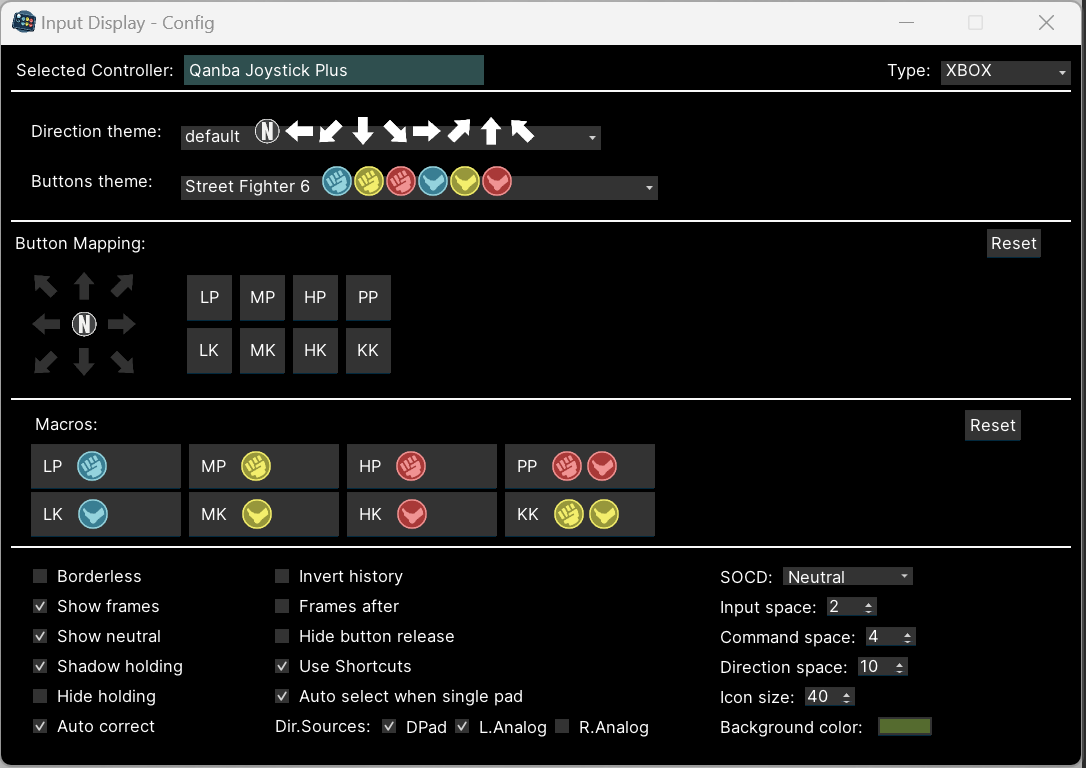Click the Input space stepper arrows
The height and width of the screenshot is (768, 1086).
[x=869, y=607]
